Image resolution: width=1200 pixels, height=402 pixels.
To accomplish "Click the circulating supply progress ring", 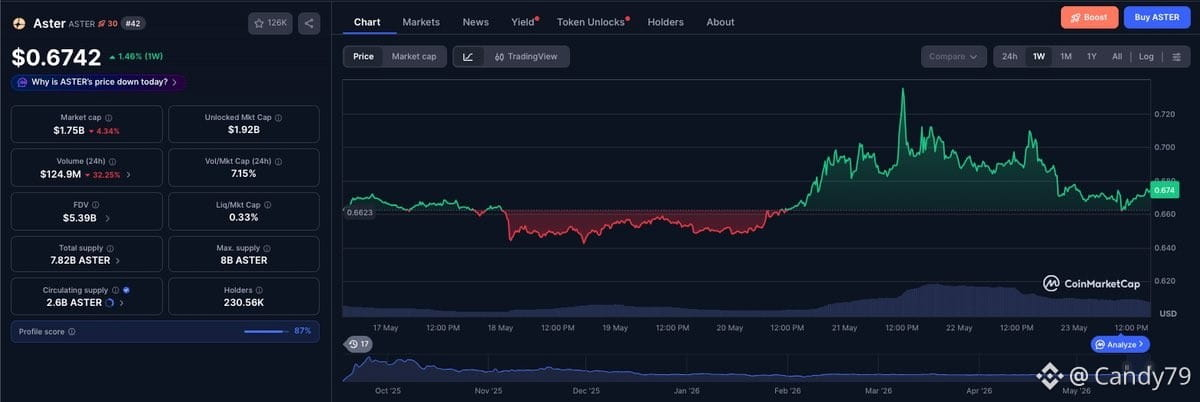I will click(110, 302).
